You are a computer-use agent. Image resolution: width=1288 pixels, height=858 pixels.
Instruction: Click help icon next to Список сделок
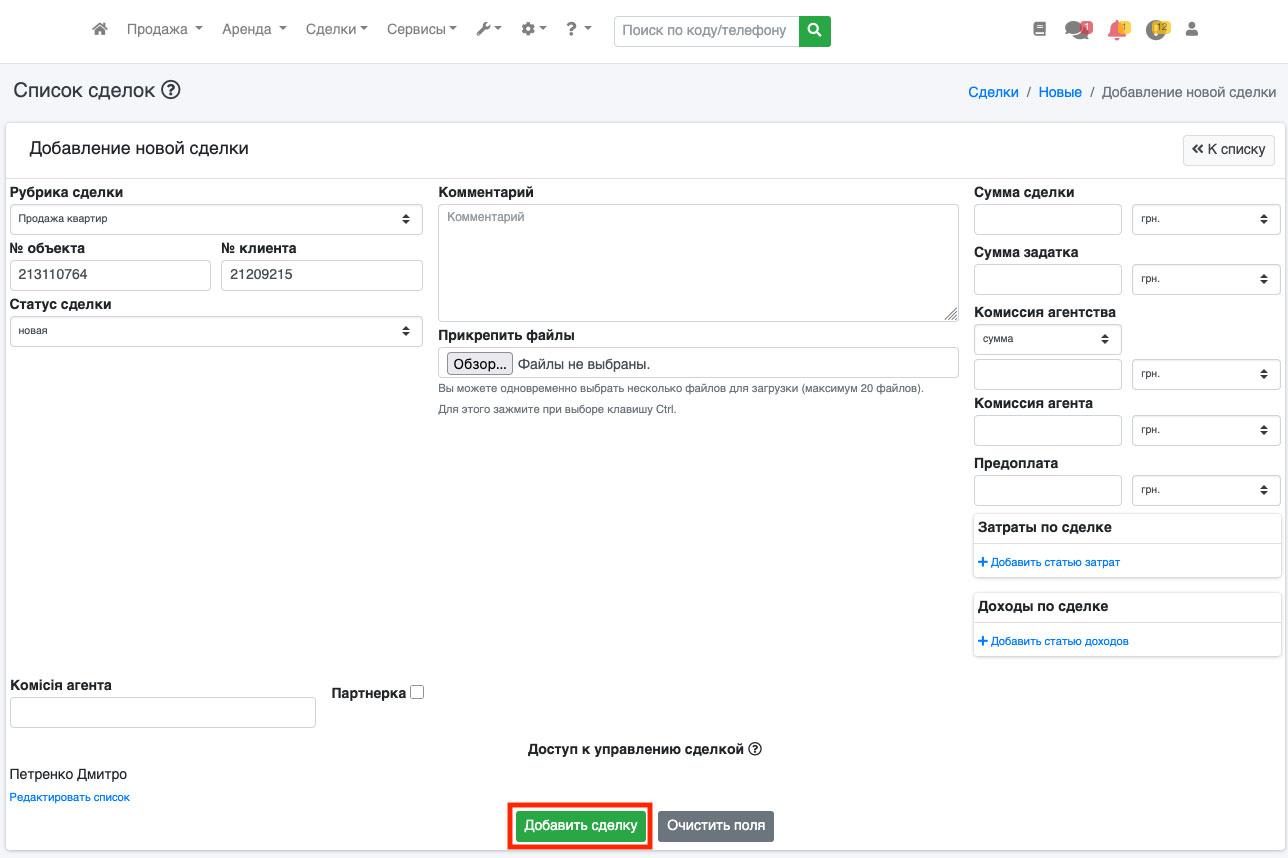coord(171,91)
